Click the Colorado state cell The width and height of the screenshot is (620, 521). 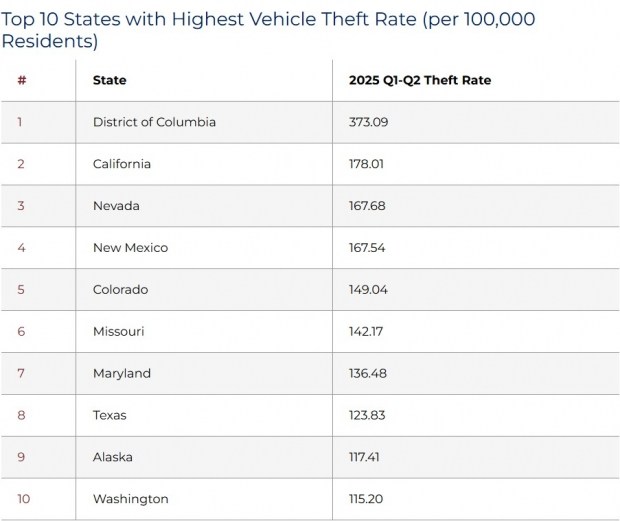tap(120, 290)
